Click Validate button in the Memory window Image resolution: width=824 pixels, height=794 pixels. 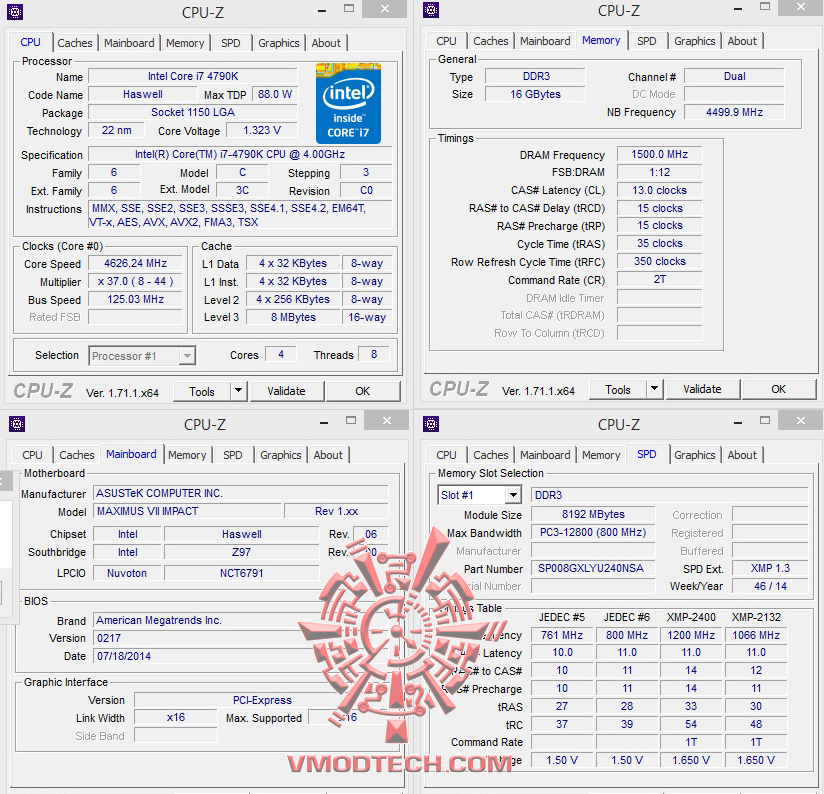[703, 389]
